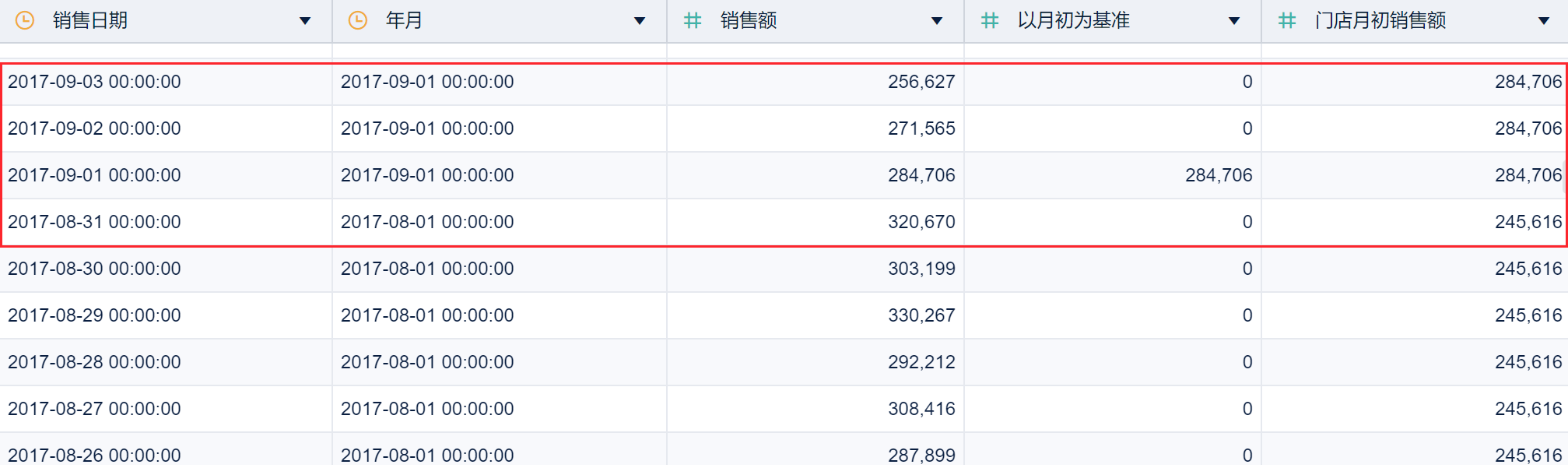This screenshot has height=475, width=1568.
Task: Expand the 以月初为基准 column dropdown arrow
Action: [1234, 21]
